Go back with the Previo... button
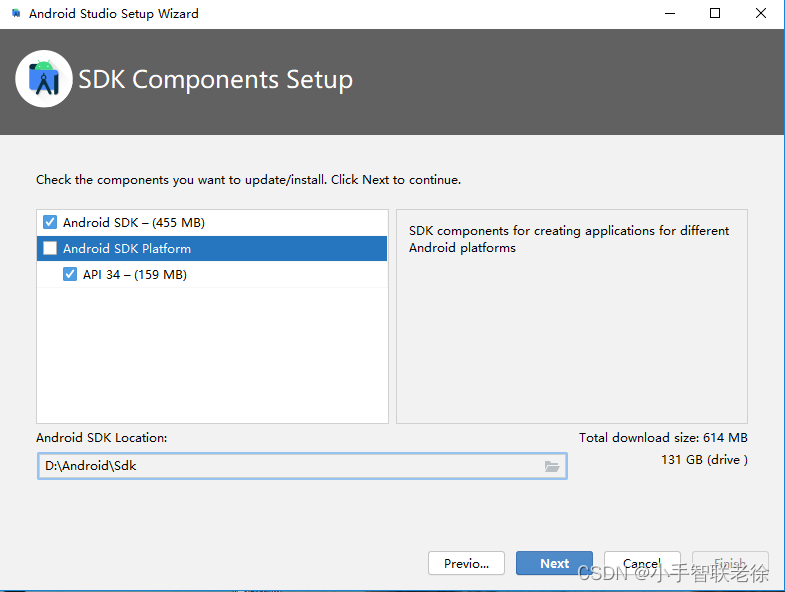This screenshot has width=785, height=592. 466,563
